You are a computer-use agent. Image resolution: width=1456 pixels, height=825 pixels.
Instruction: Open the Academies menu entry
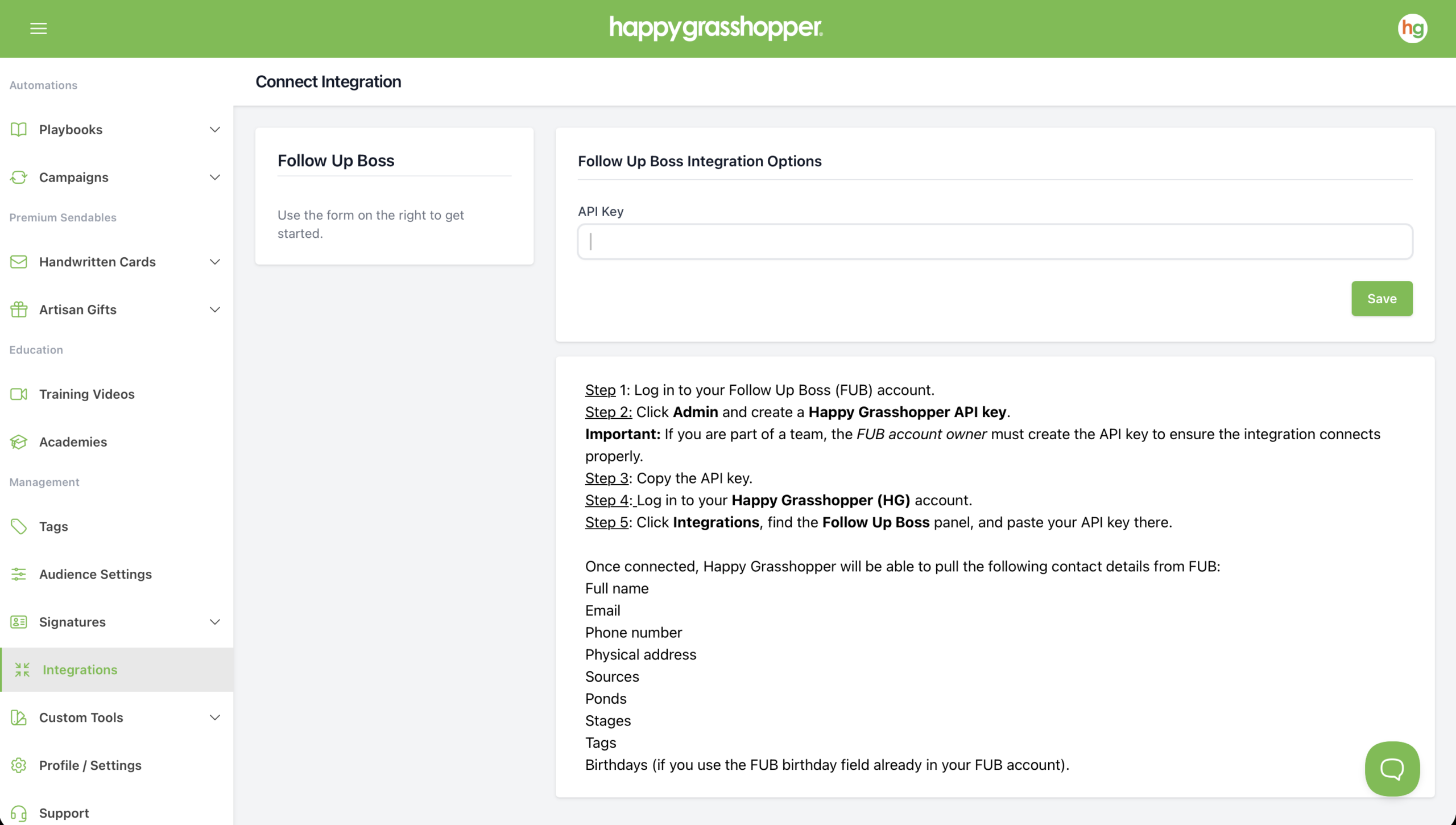73,442
